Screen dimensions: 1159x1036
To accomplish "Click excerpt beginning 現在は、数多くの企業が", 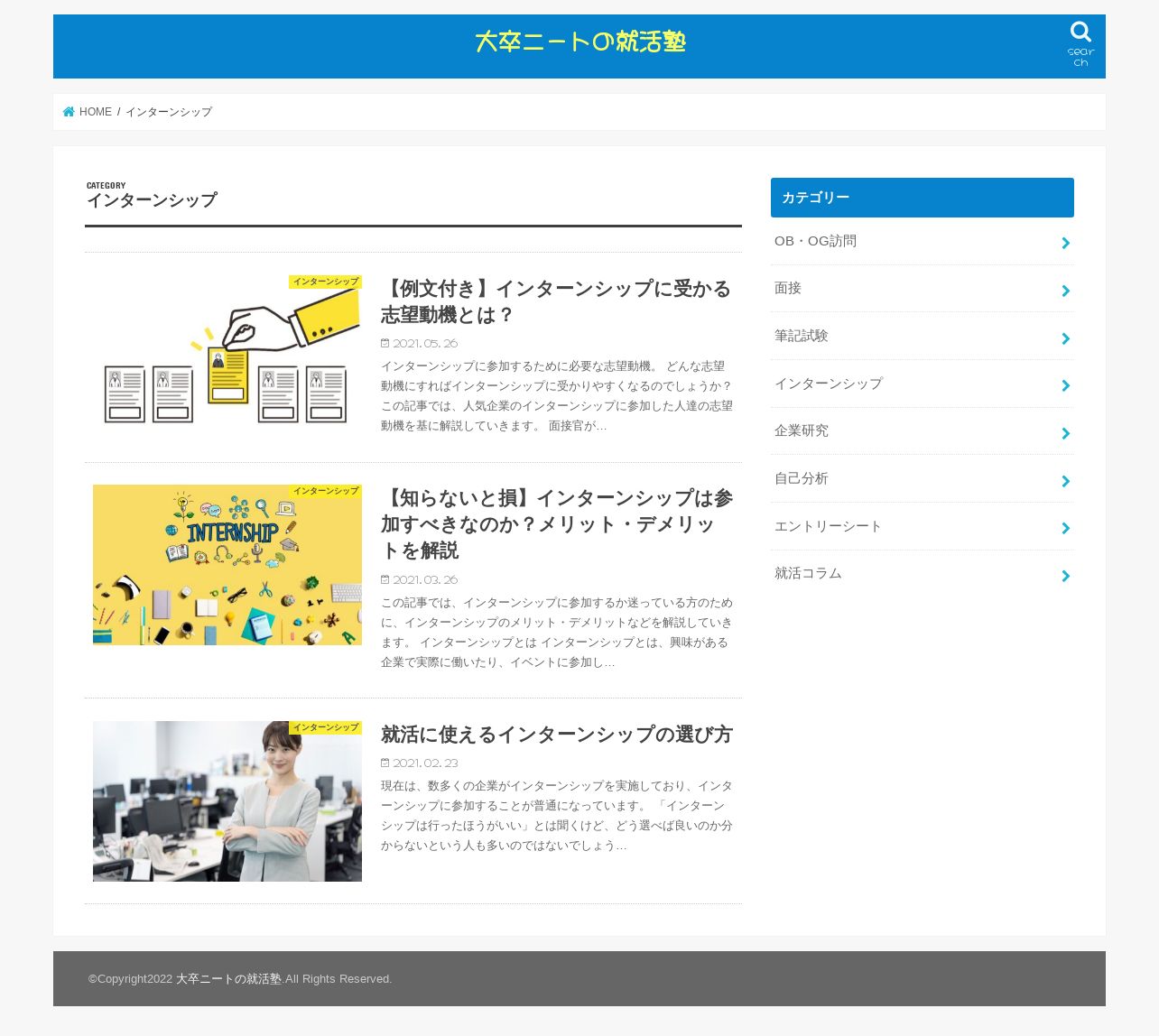I will pos(557,816).
